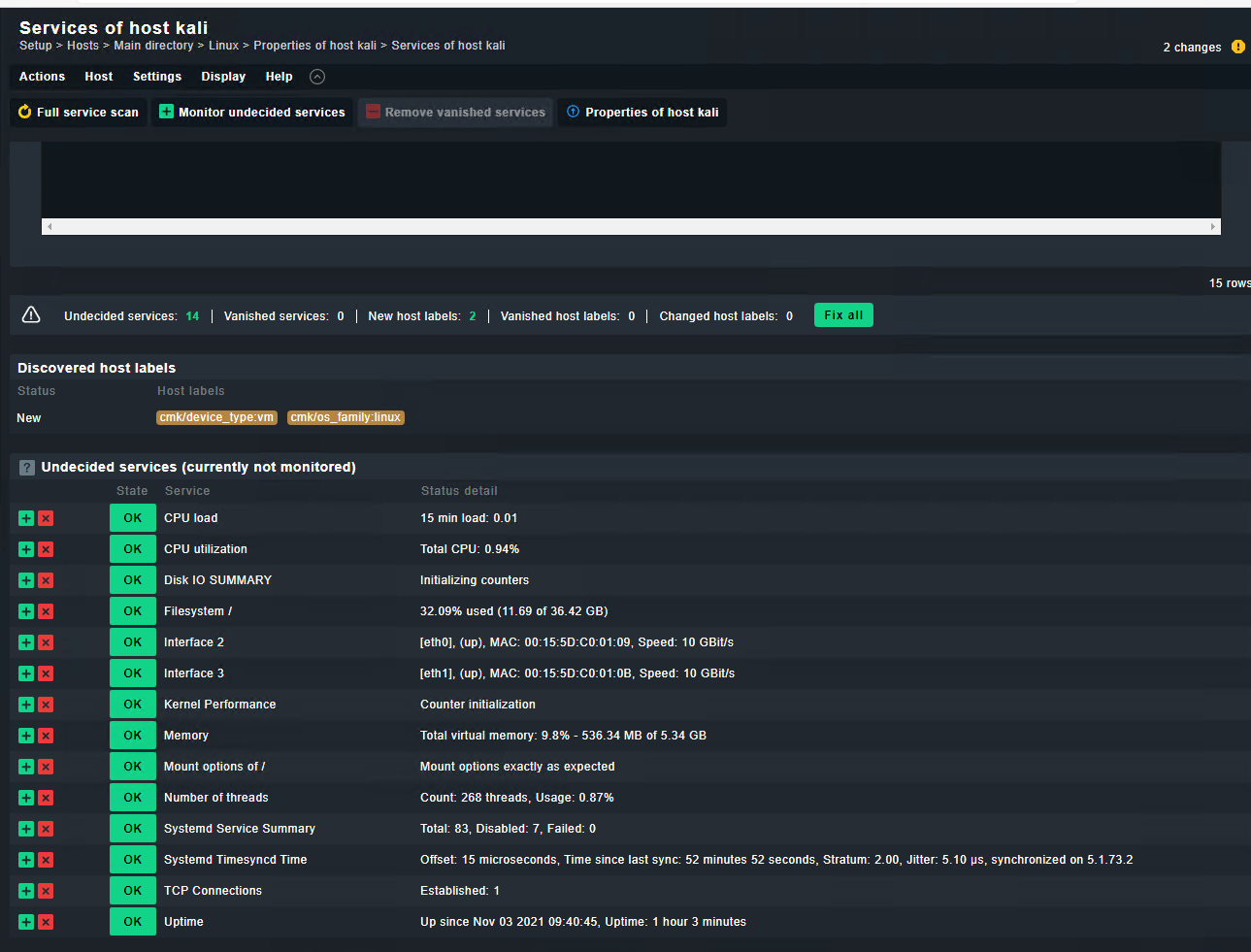Open the Host dropdown menu
The width and height of the screenshot is (1251, 952).
point(98,77)
